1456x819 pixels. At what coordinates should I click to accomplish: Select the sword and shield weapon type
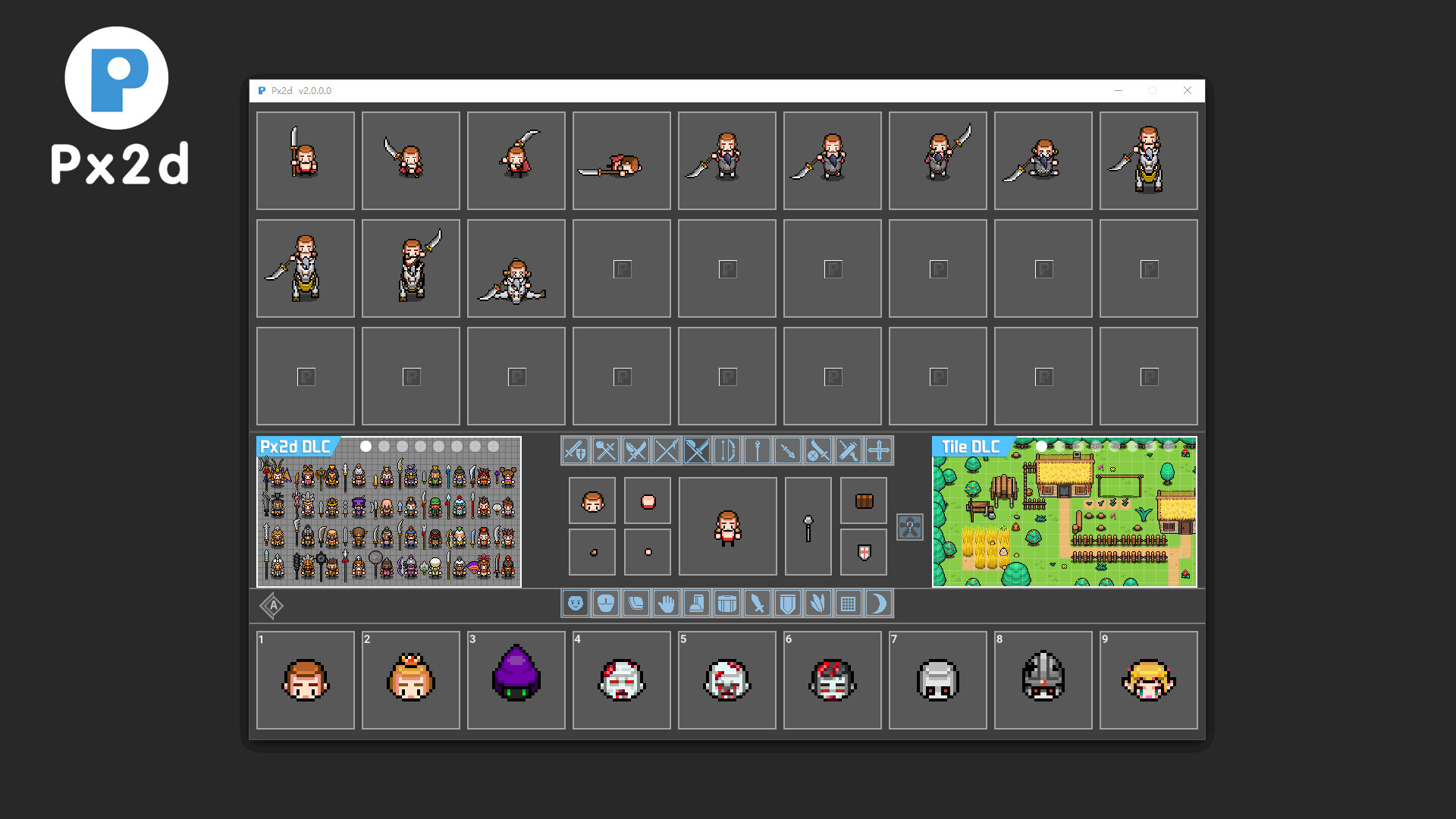pos(576,451)
